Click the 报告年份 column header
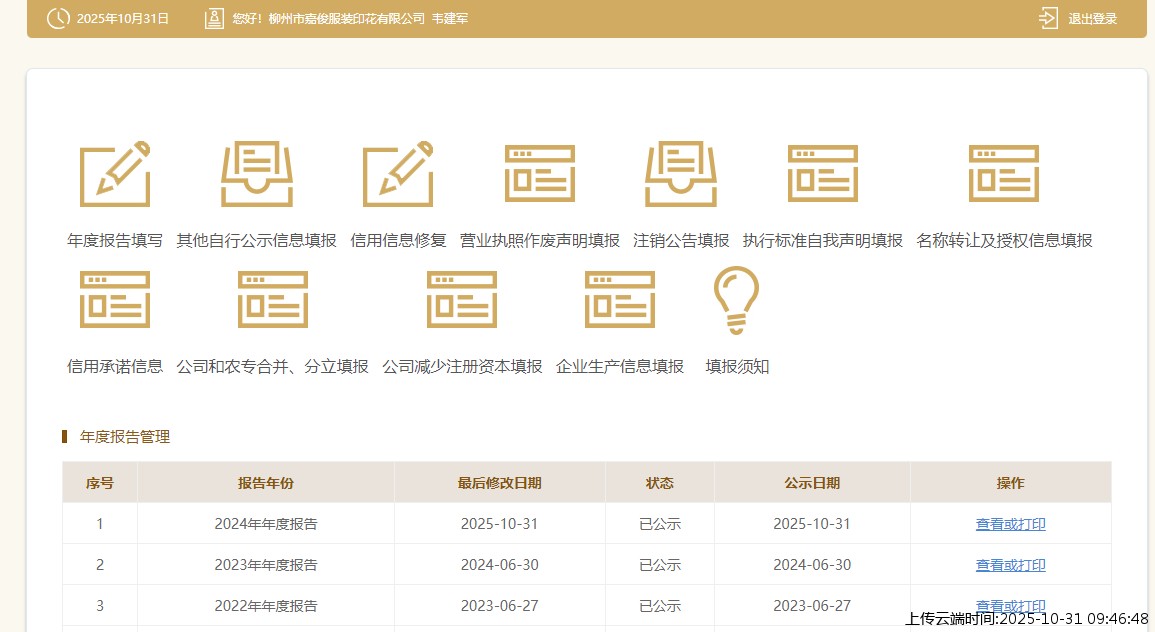1155x632 pixels. tap(266, 483)
